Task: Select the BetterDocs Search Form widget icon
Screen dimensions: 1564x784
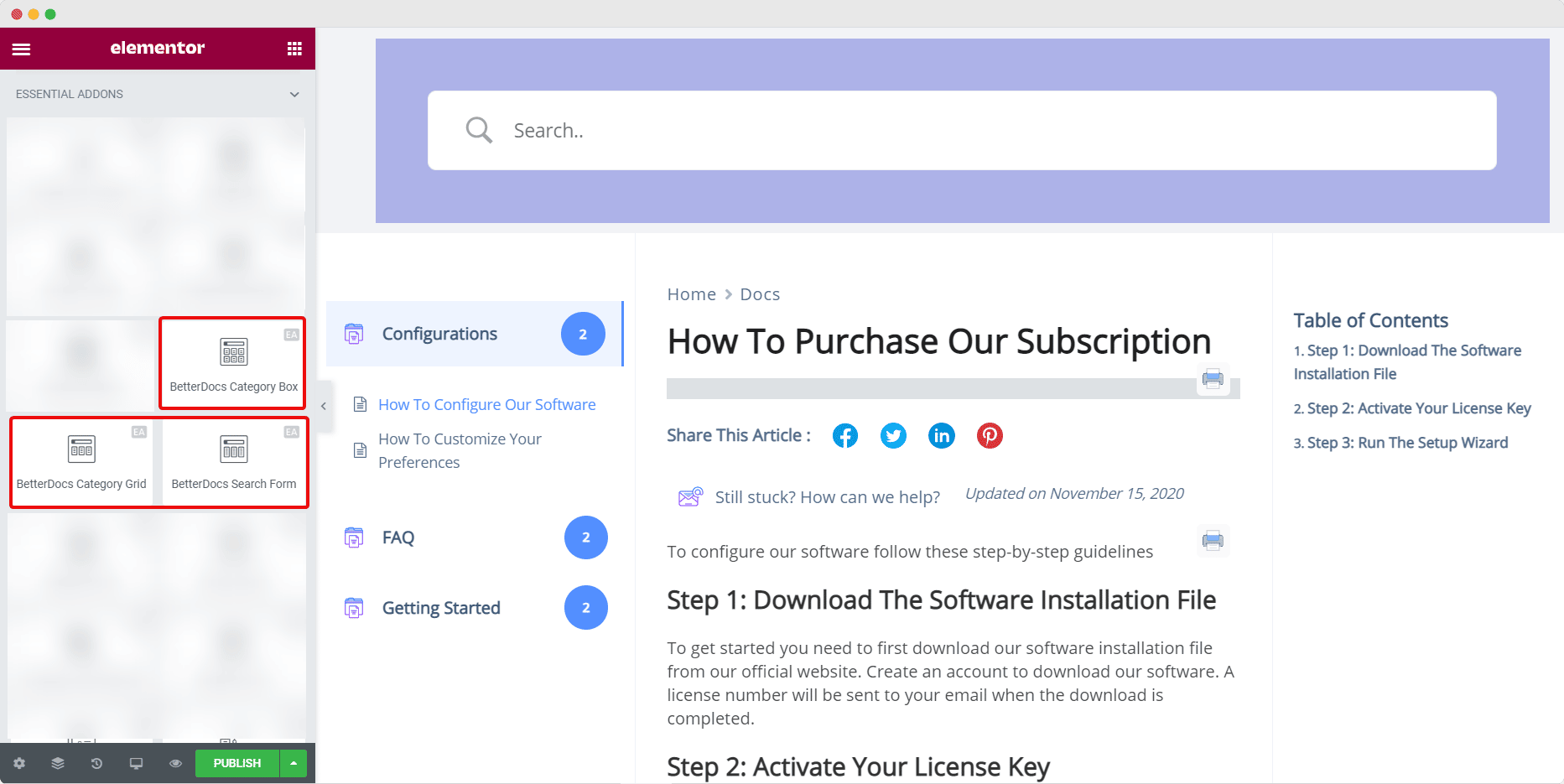Action: (234, 449)
